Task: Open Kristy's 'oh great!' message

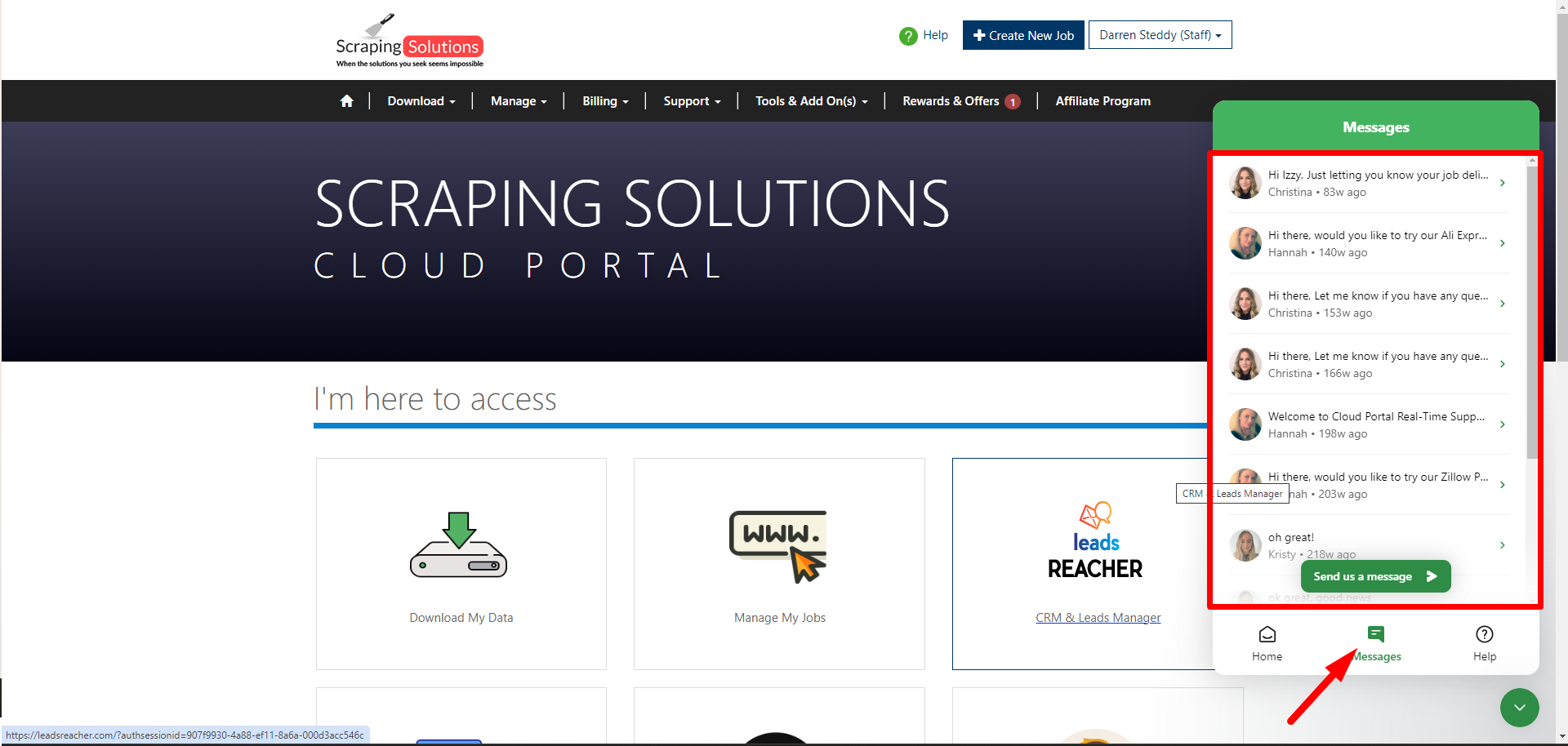Action: tap(1291, 537)
